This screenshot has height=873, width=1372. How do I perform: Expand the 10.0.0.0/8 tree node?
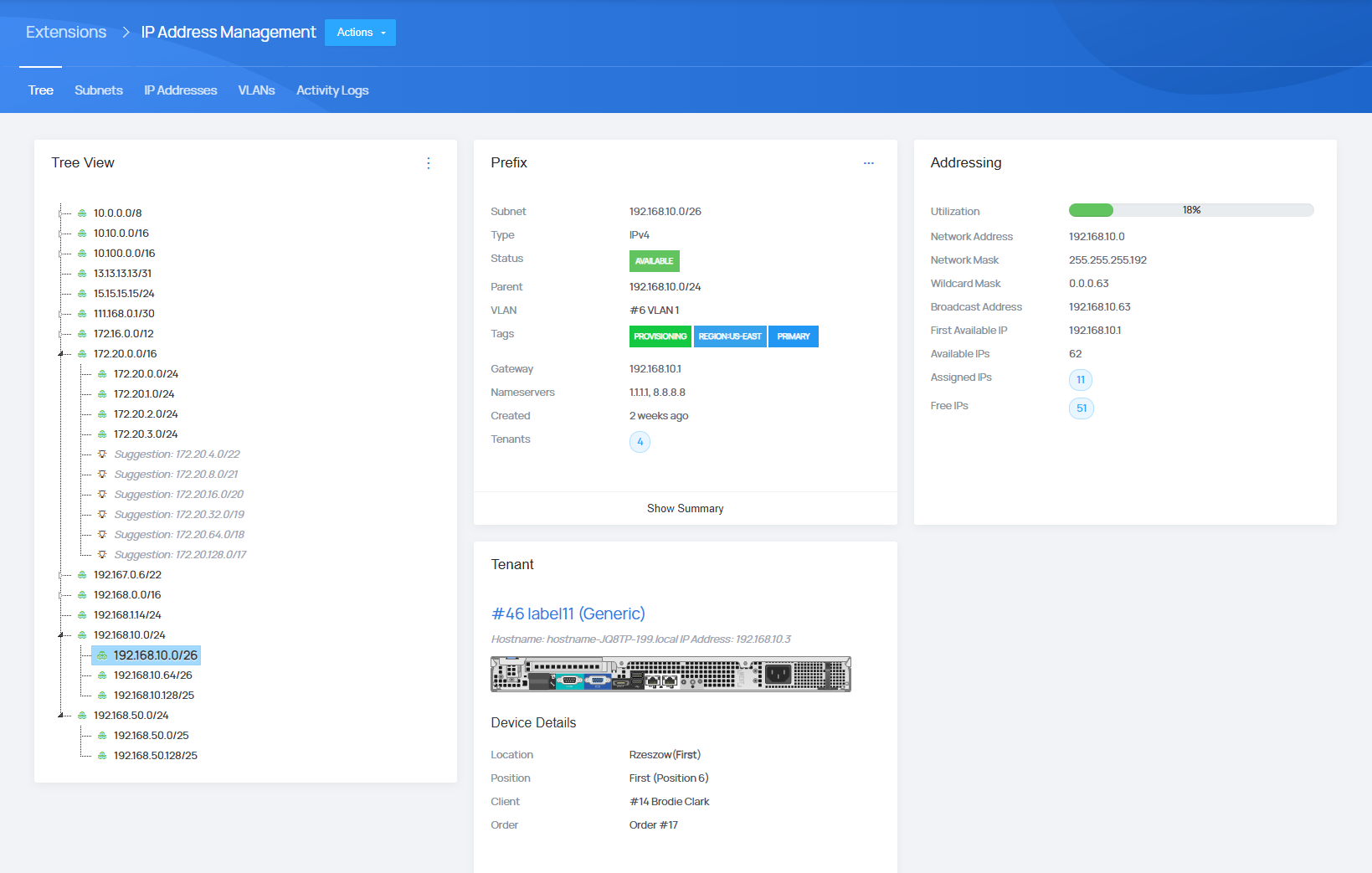[60, 213]
